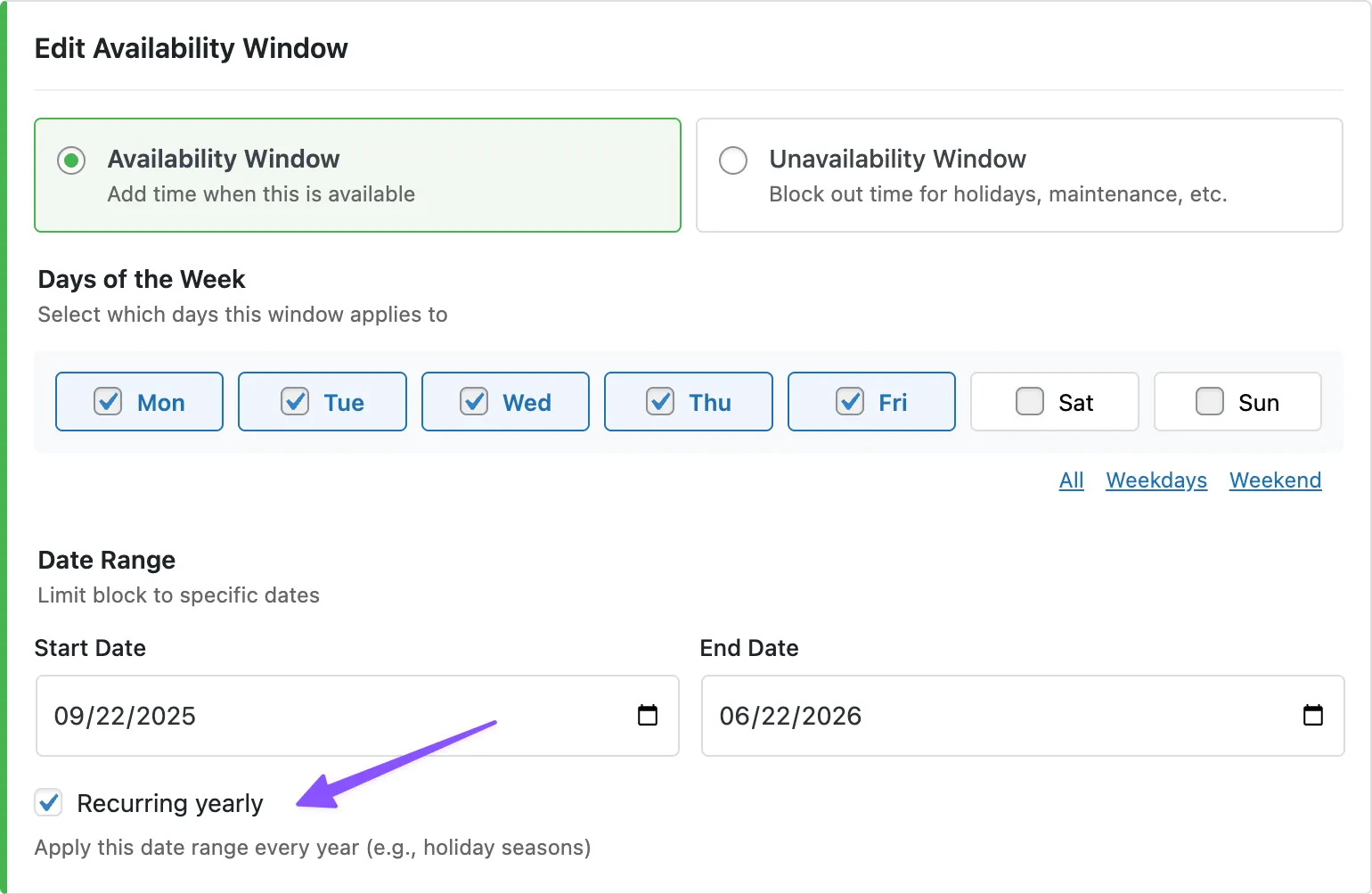Uncheck the Tue day checkbox
The width and height of the screenshot is (1372, 894).
click(295, 402)
